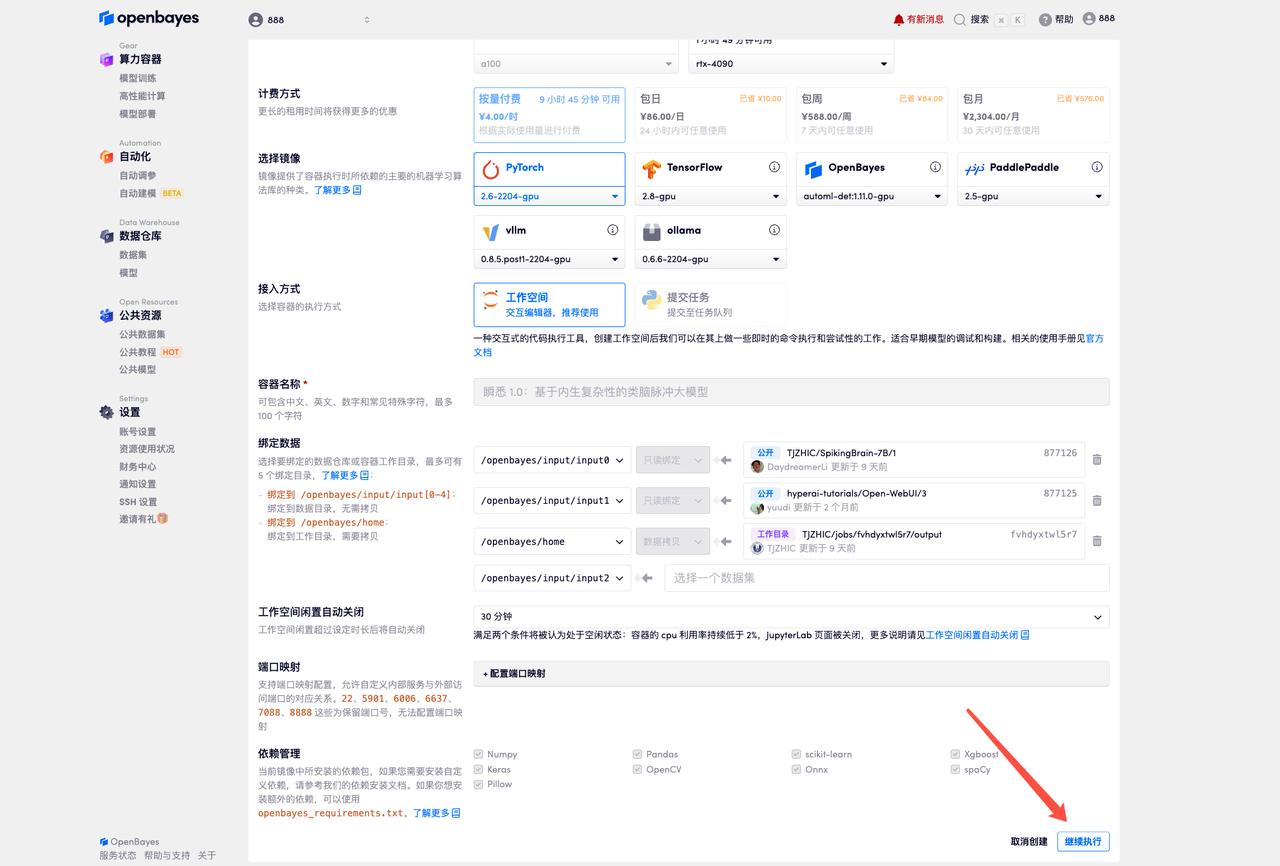Open the /openbayes/home path dropdown
Image resolution: width=1280 pixels, height=866 pixels.
point(552,541)
